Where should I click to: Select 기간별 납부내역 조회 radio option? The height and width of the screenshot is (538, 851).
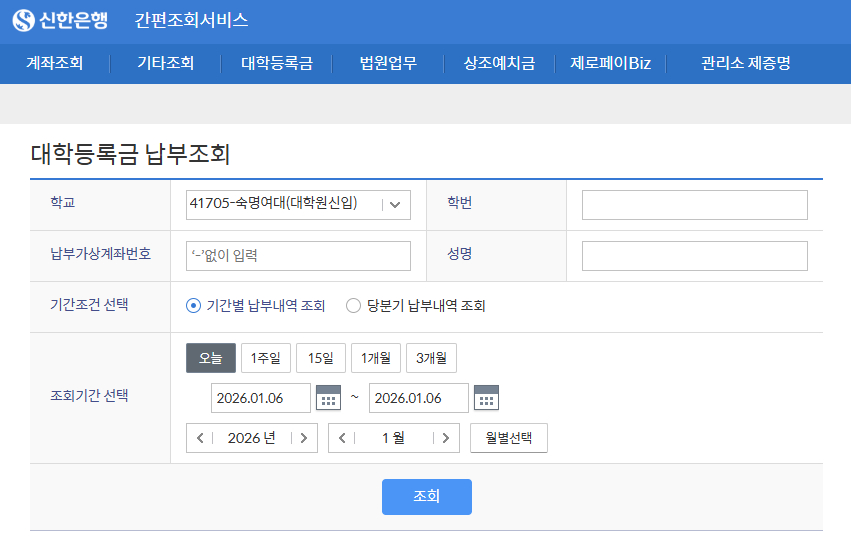[x=194, y=306]
